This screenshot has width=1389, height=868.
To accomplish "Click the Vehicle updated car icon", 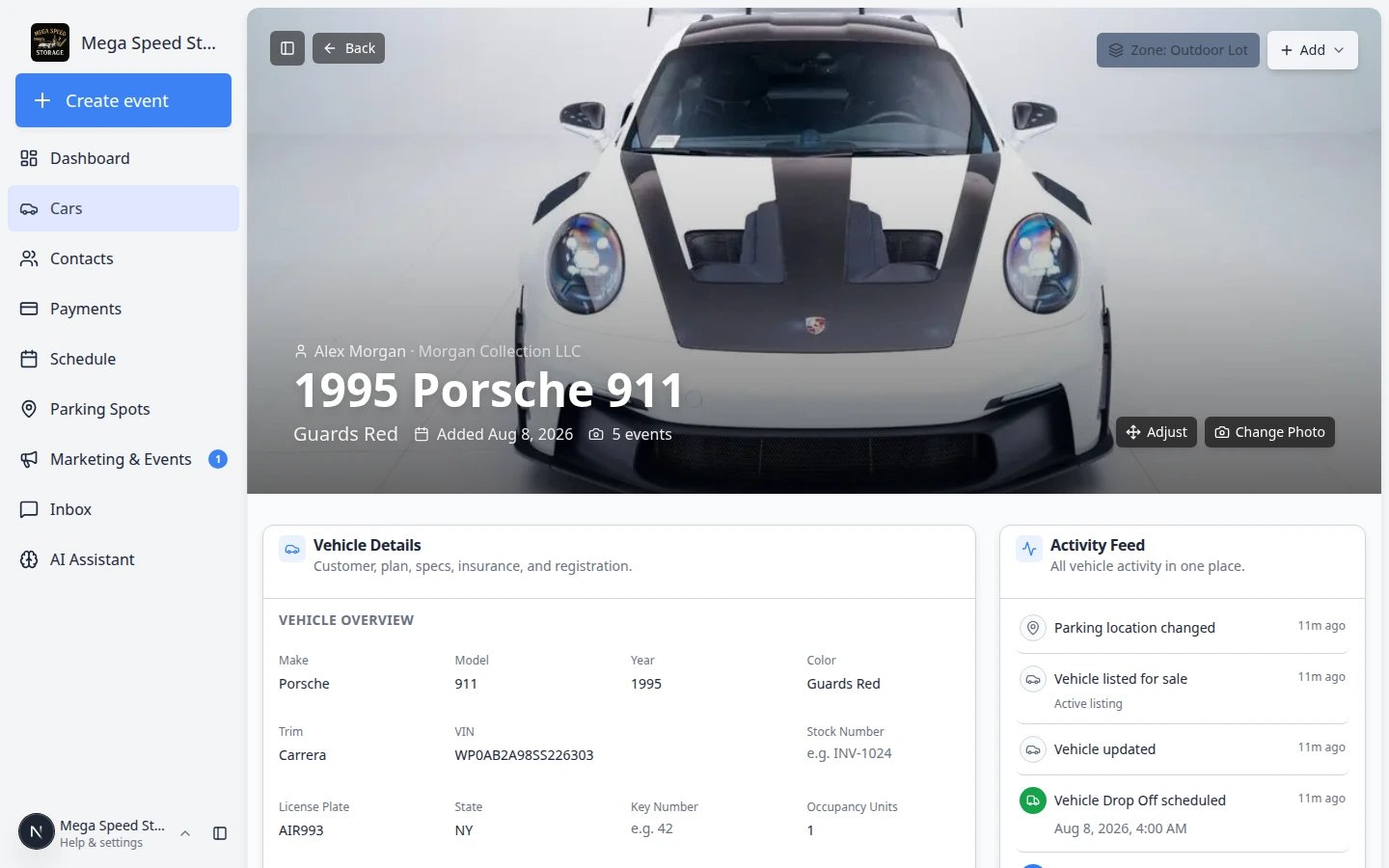I will 1033,749.
